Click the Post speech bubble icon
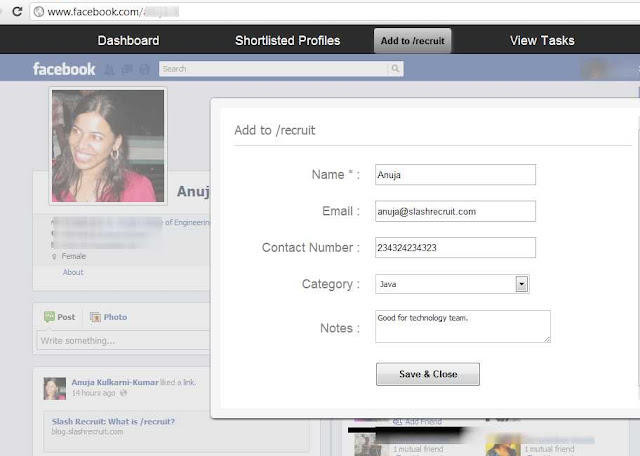The height and width of the screenshot is (456, 640). [x=49, y=317]
